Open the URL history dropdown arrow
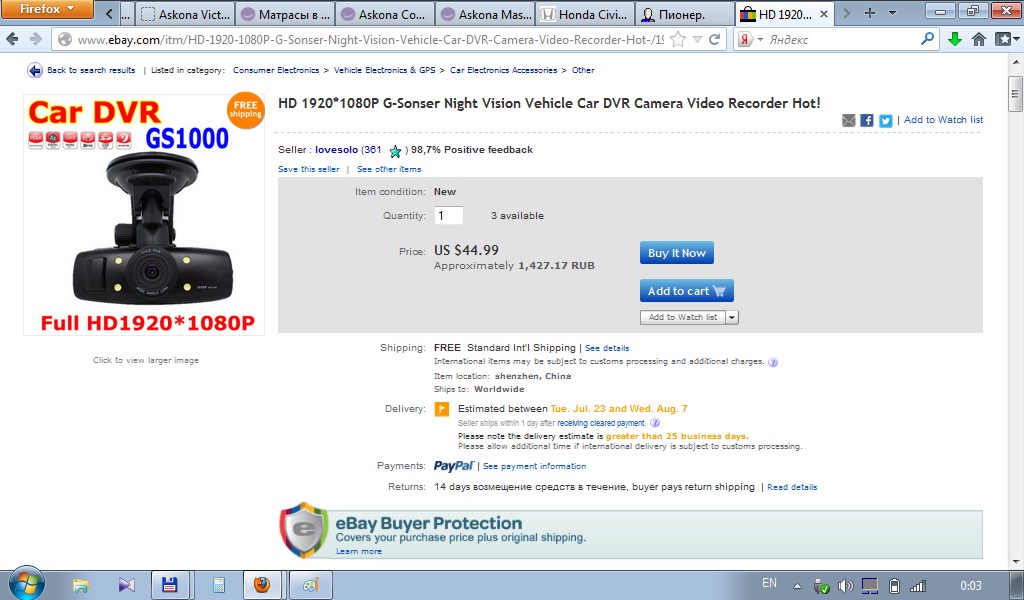1024x600 pixels. (697, 39)
